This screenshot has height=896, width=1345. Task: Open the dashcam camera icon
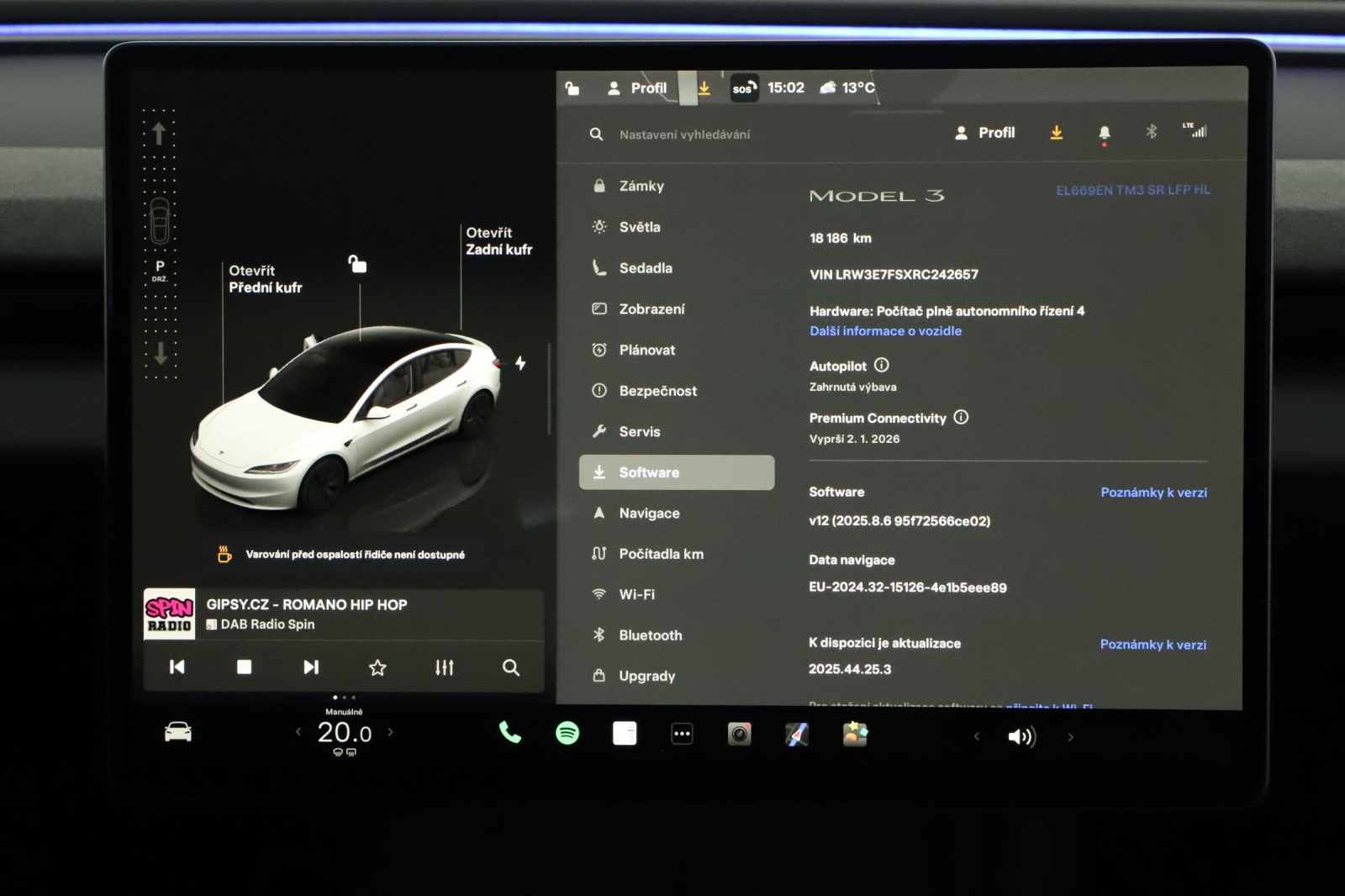(x=738, y=734)
